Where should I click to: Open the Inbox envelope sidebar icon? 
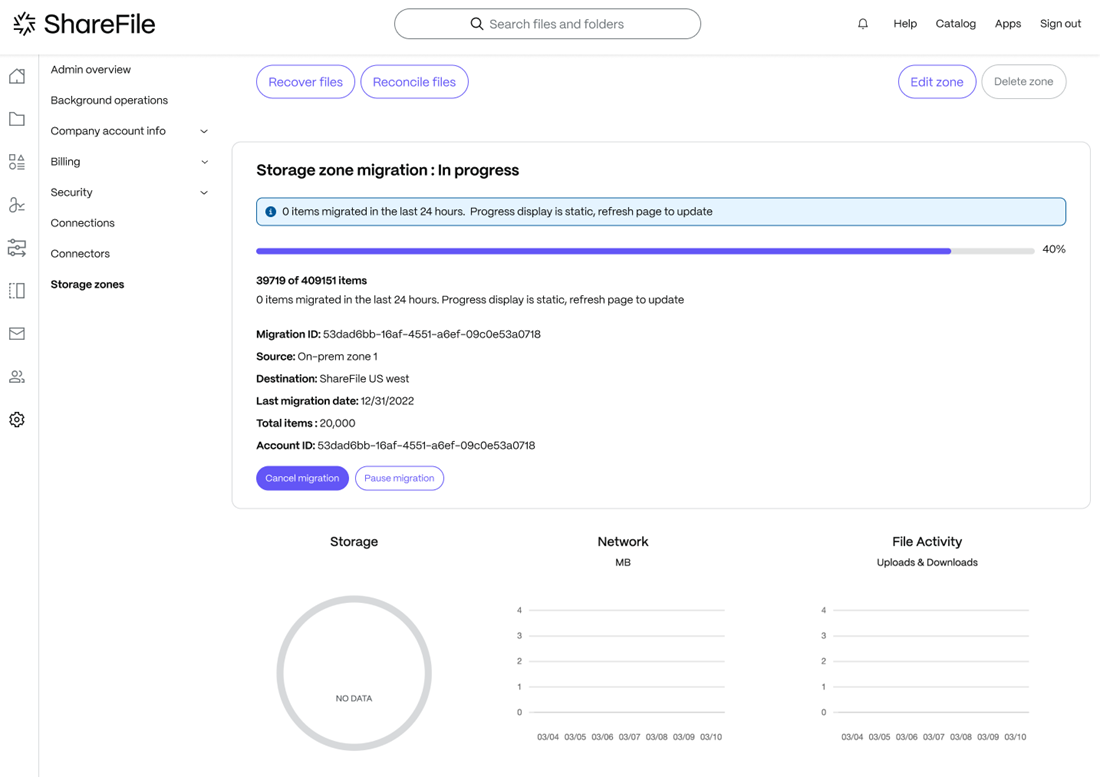pos(17,334)
